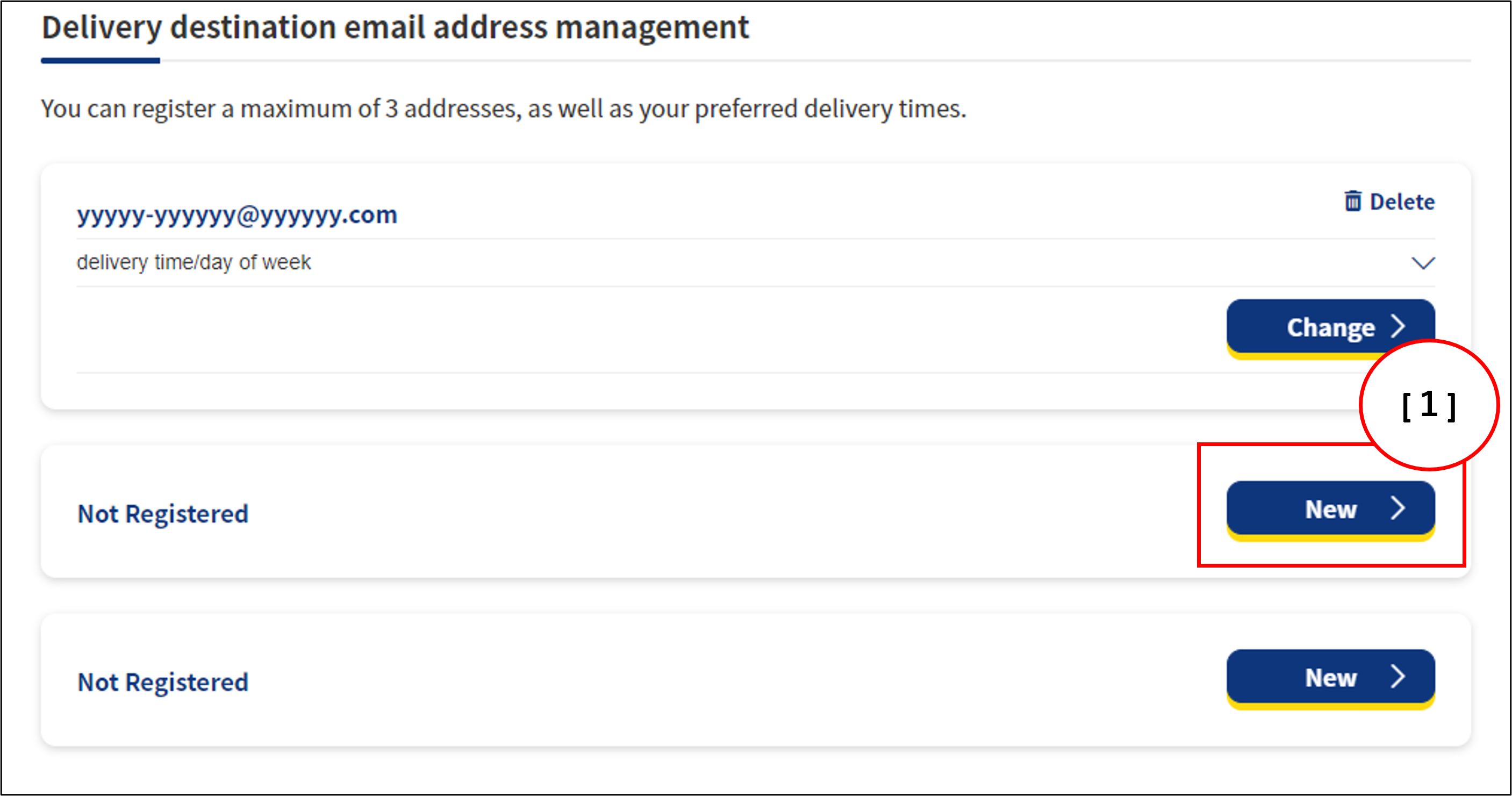Open the delivery time/day of week row
This screenshot has height=796, width=1512.
[194, 262]
